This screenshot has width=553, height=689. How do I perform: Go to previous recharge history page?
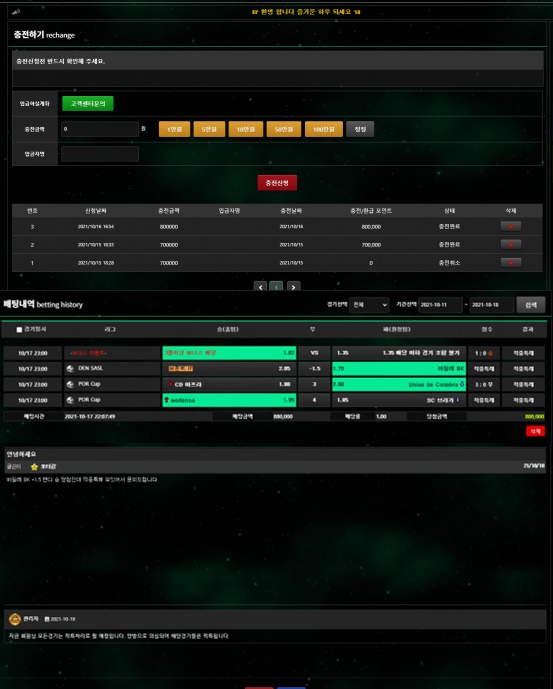[260, 287]
